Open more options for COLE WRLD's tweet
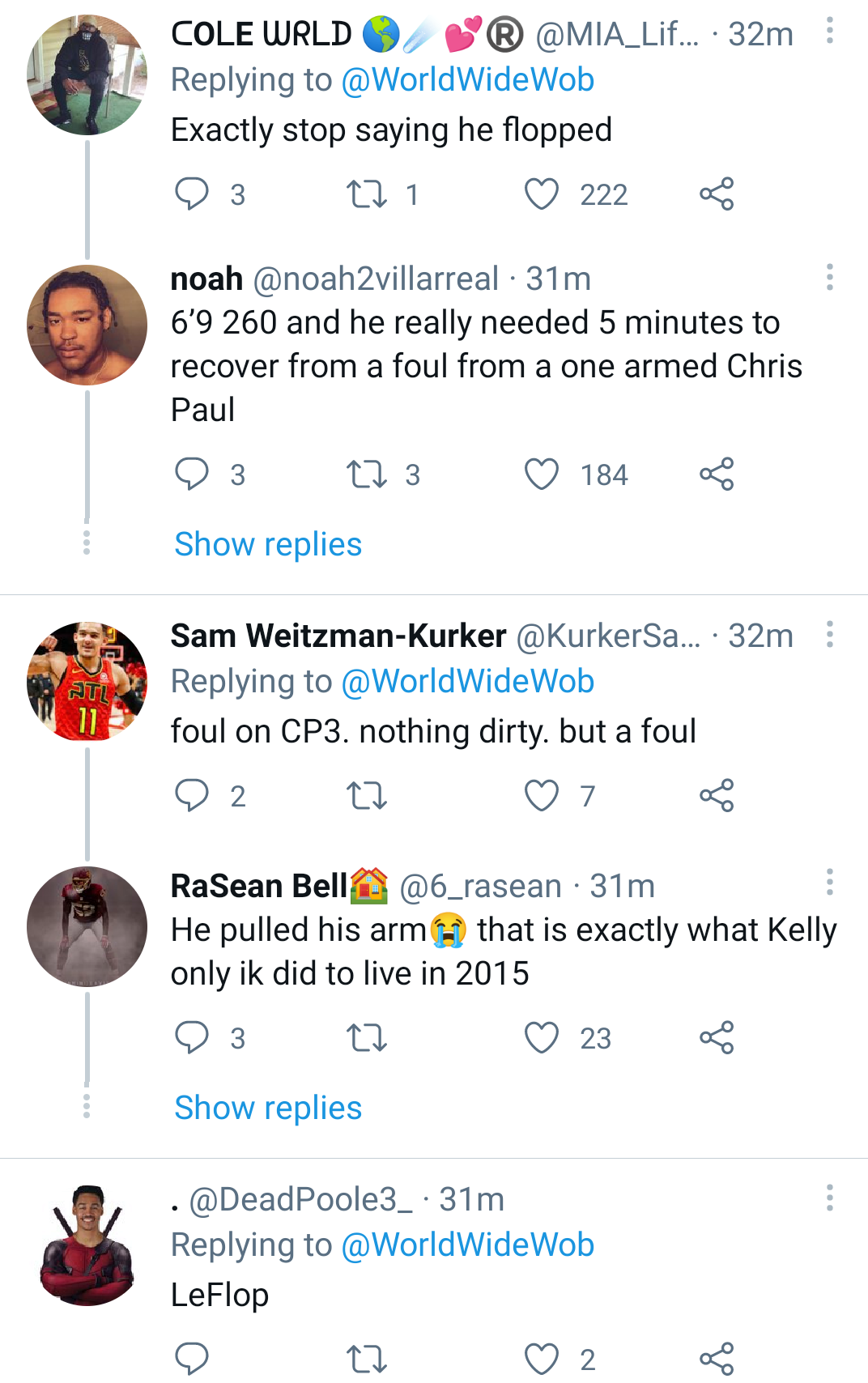The width and height of the screenshot is (868, 1383). [830, 31]
